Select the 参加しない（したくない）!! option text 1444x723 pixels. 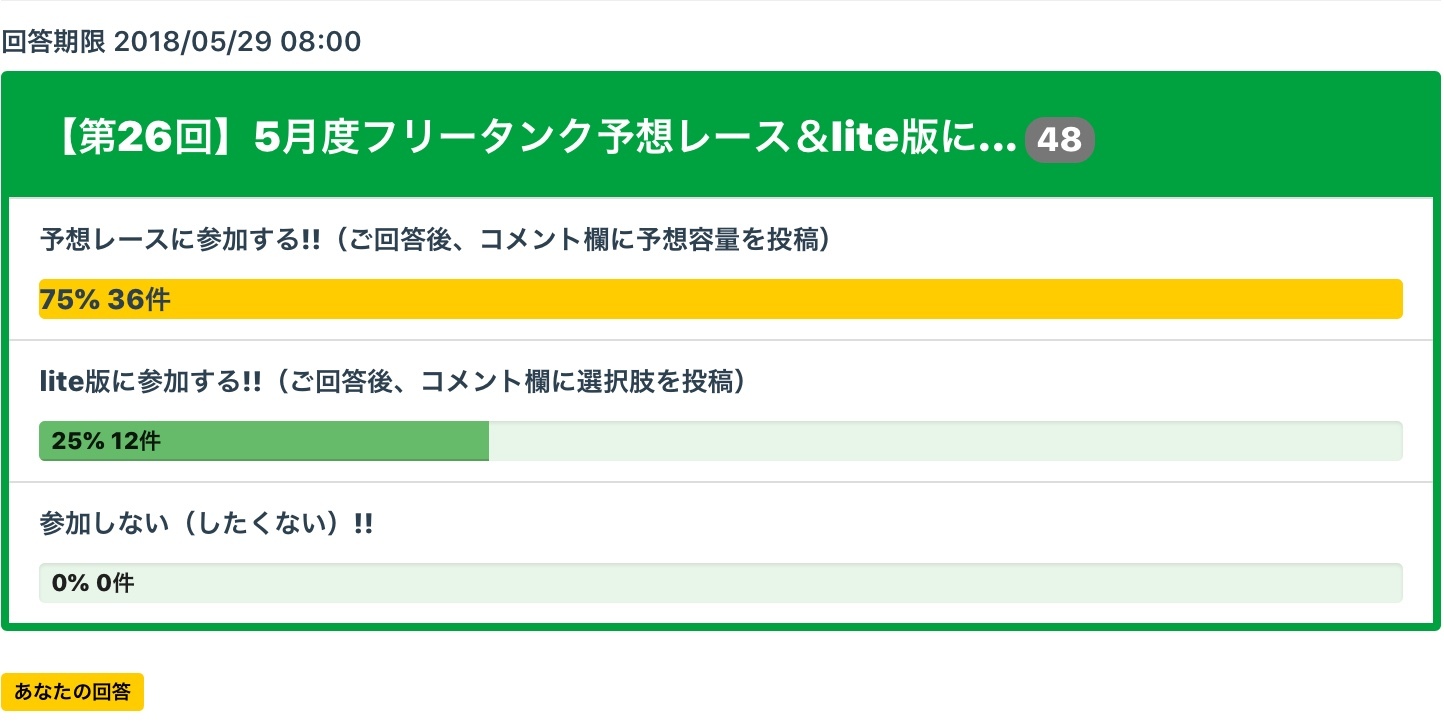[206, 524]
